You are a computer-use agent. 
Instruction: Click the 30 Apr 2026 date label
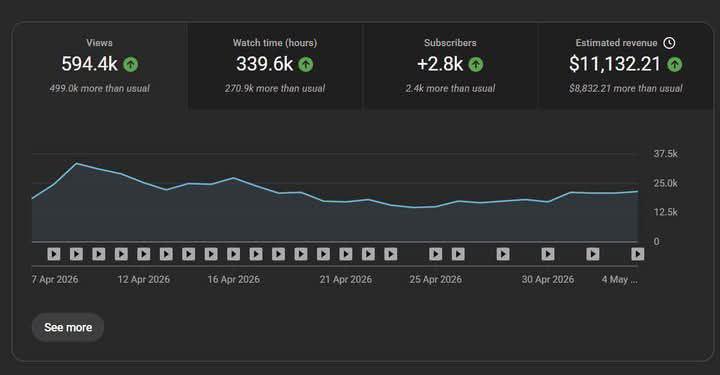(x=548, y=279)
